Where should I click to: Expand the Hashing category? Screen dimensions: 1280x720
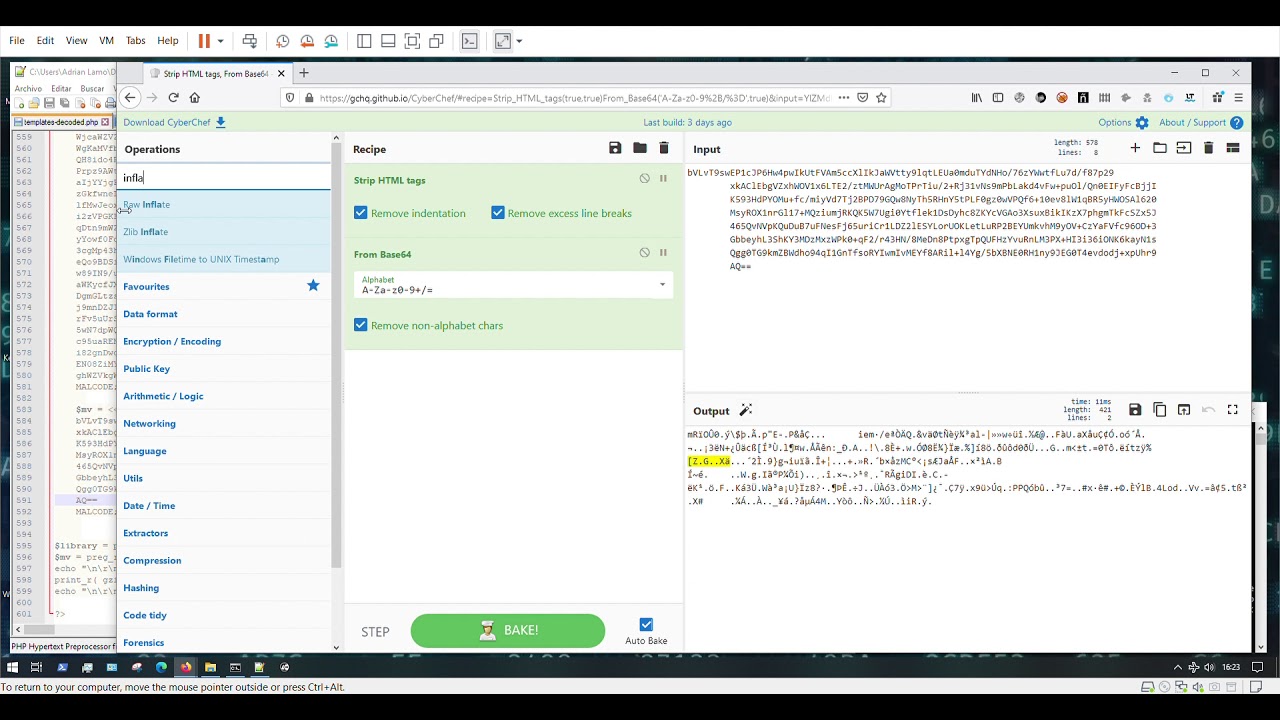click(x=223, y=588)
